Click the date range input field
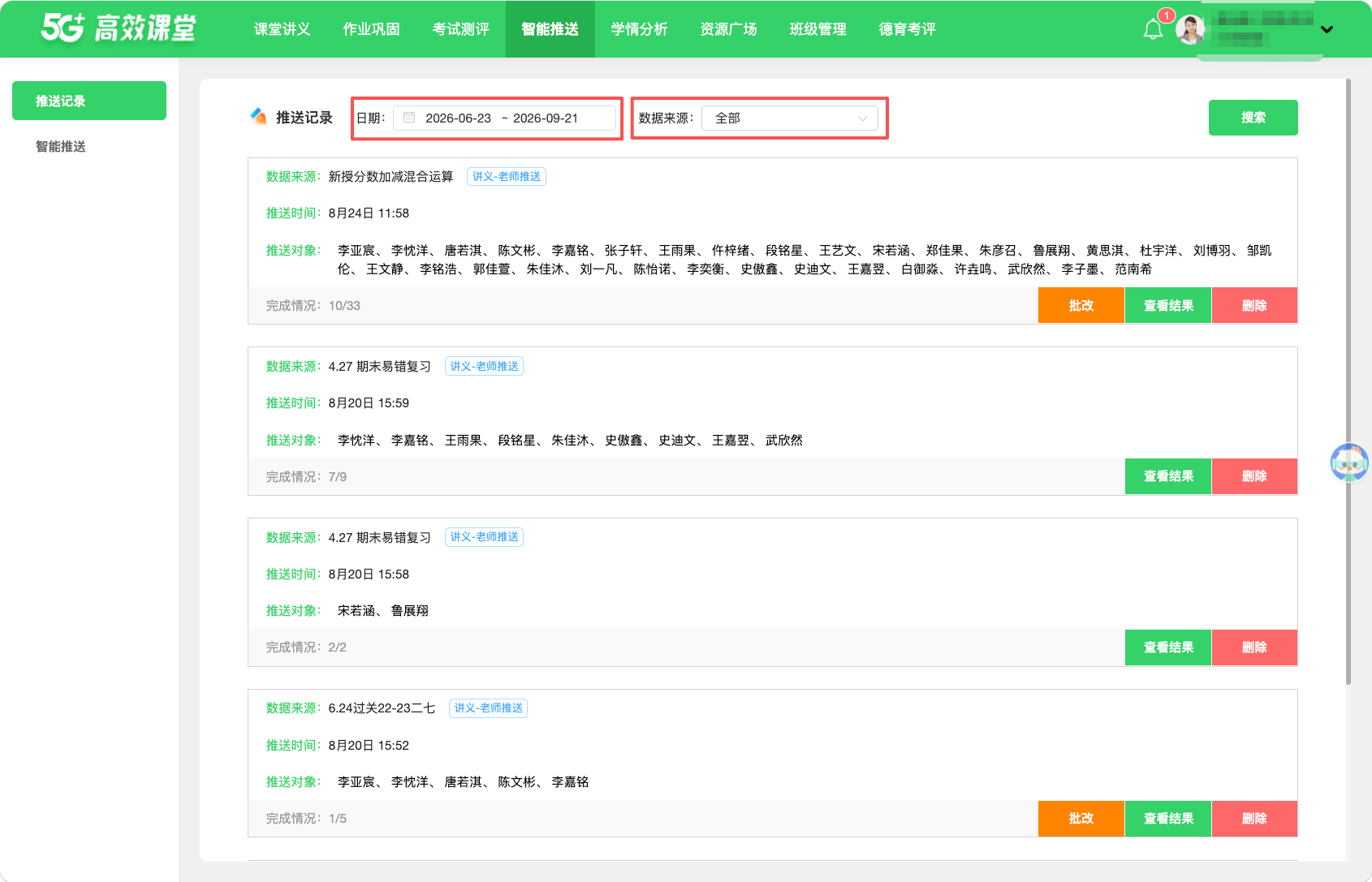The image size is (1372, 882). click(504, 118)
